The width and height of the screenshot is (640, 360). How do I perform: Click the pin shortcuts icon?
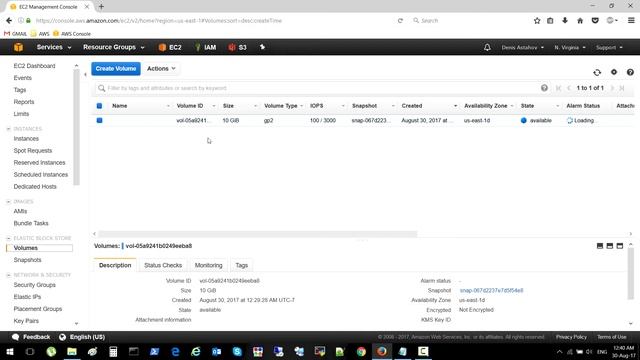click(262, 47)
